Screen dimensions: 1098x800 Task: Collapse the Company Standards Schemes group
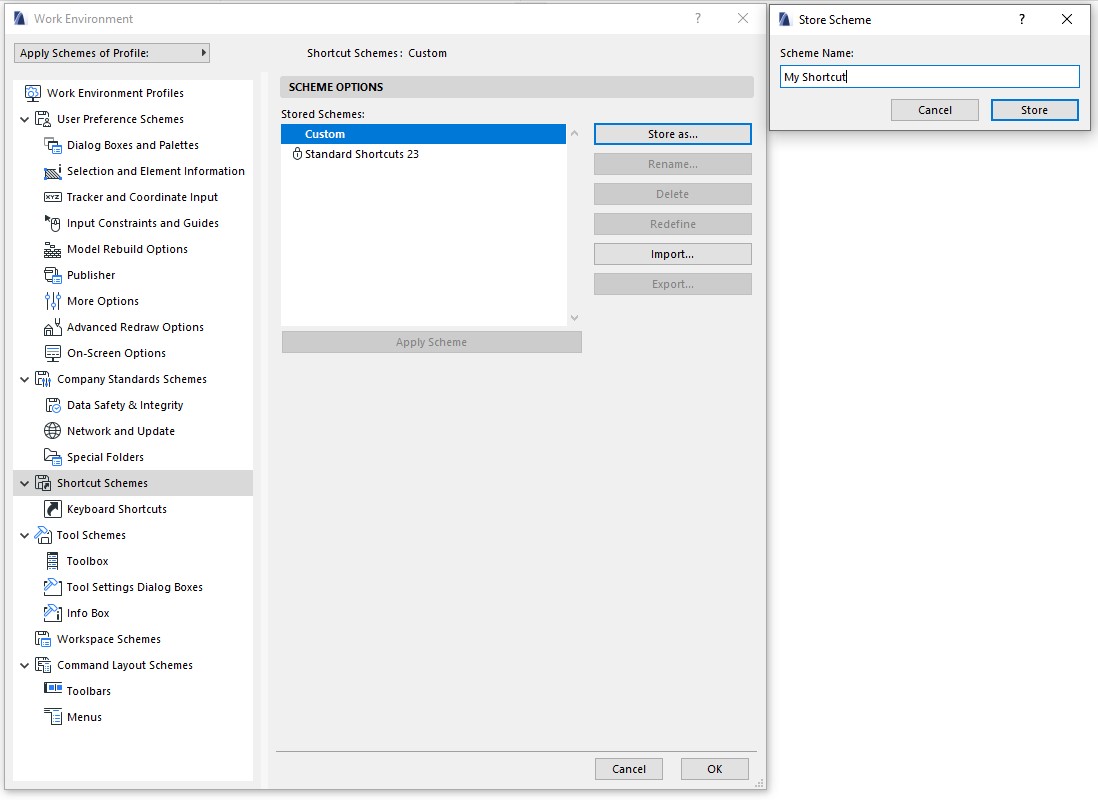pos(25,380)
